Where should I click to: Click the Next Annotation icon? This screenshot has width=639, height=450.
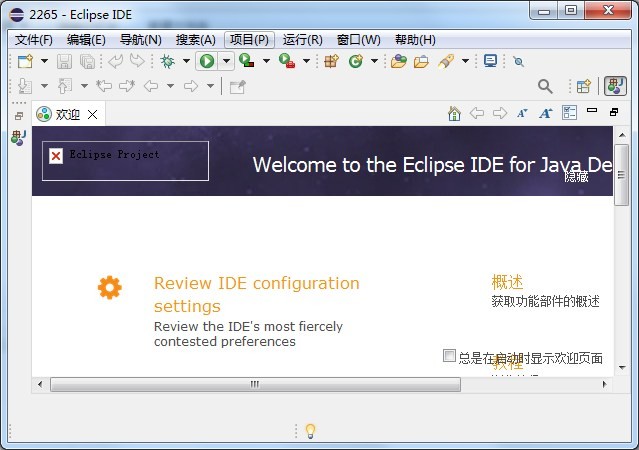(x=25, y=86)
